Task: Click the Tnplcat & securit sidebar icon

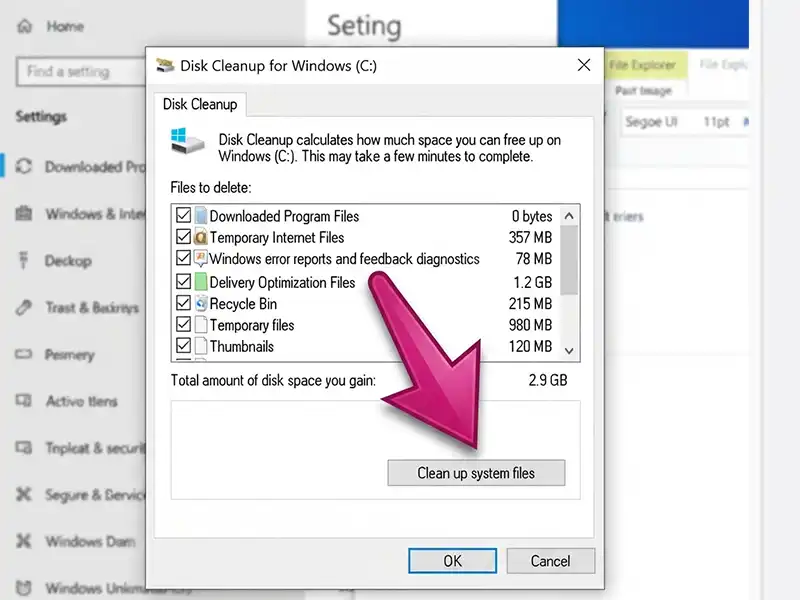Action: pos(23,447)
